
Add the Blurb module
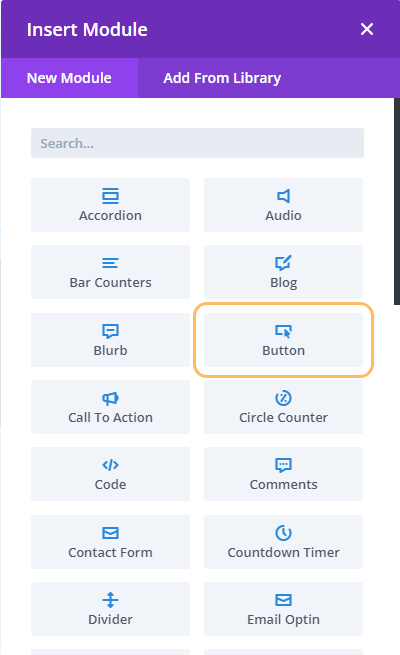pos(110,340)
